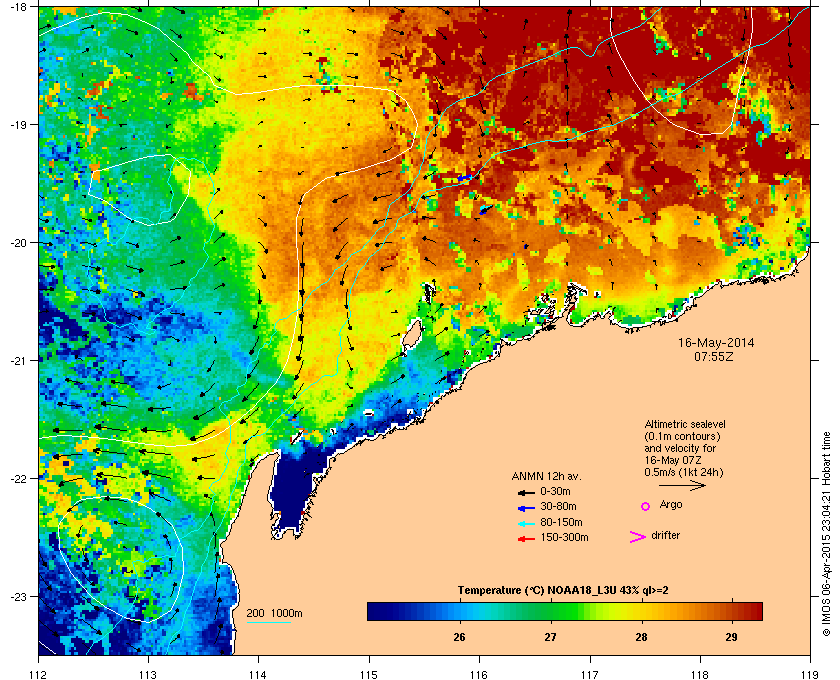Click the red 150-300m arrow legend icon
Viewport: 840px width, 680px height.
[527, 539]
